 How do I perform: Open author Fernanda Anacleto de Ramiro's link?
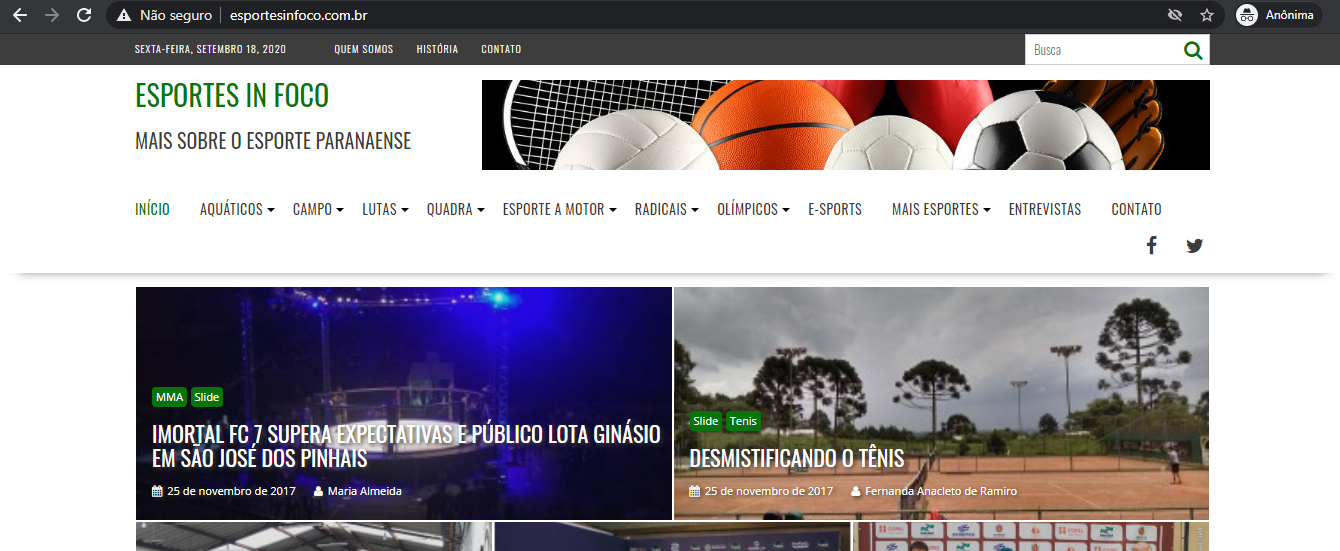[940, 491]
